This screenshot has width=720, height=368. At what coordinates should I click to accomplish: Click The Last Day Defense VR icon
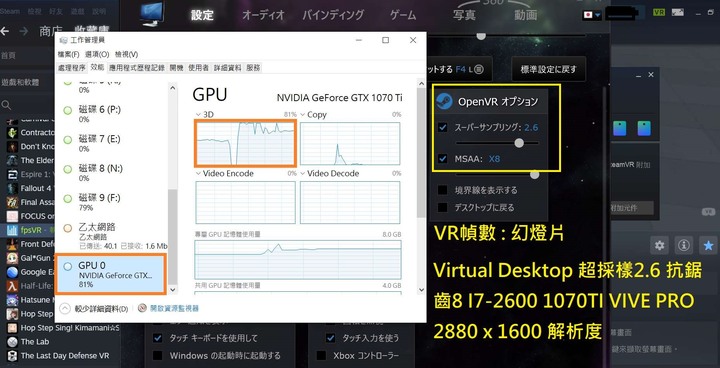[x=12, y=356]
